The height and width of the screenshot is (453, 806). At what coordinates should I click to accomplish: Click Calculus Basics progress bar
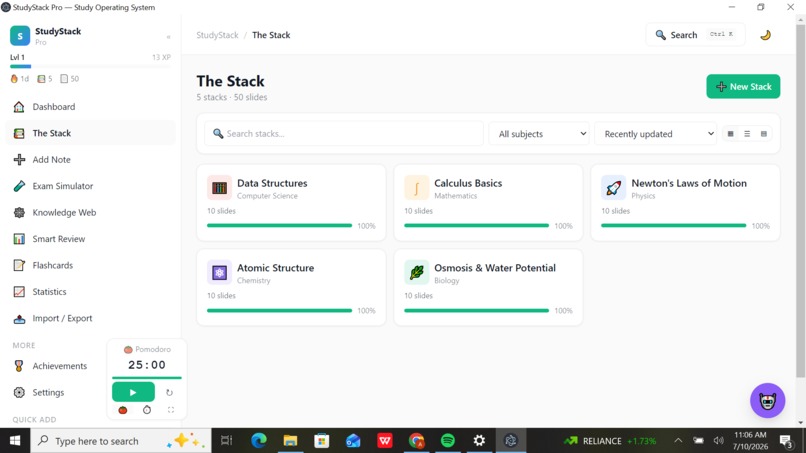coord(477,225)
